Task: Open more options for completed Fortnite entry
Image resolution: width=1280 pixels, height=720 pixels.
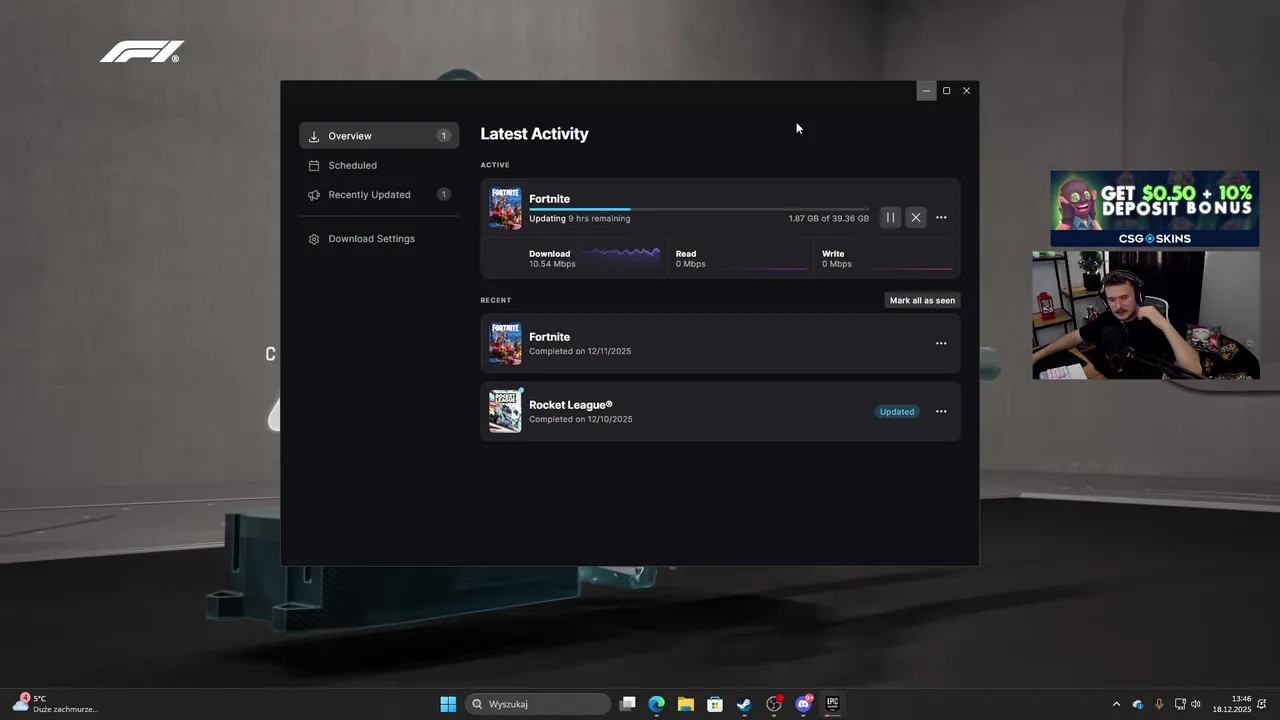Action: point(941,343)
